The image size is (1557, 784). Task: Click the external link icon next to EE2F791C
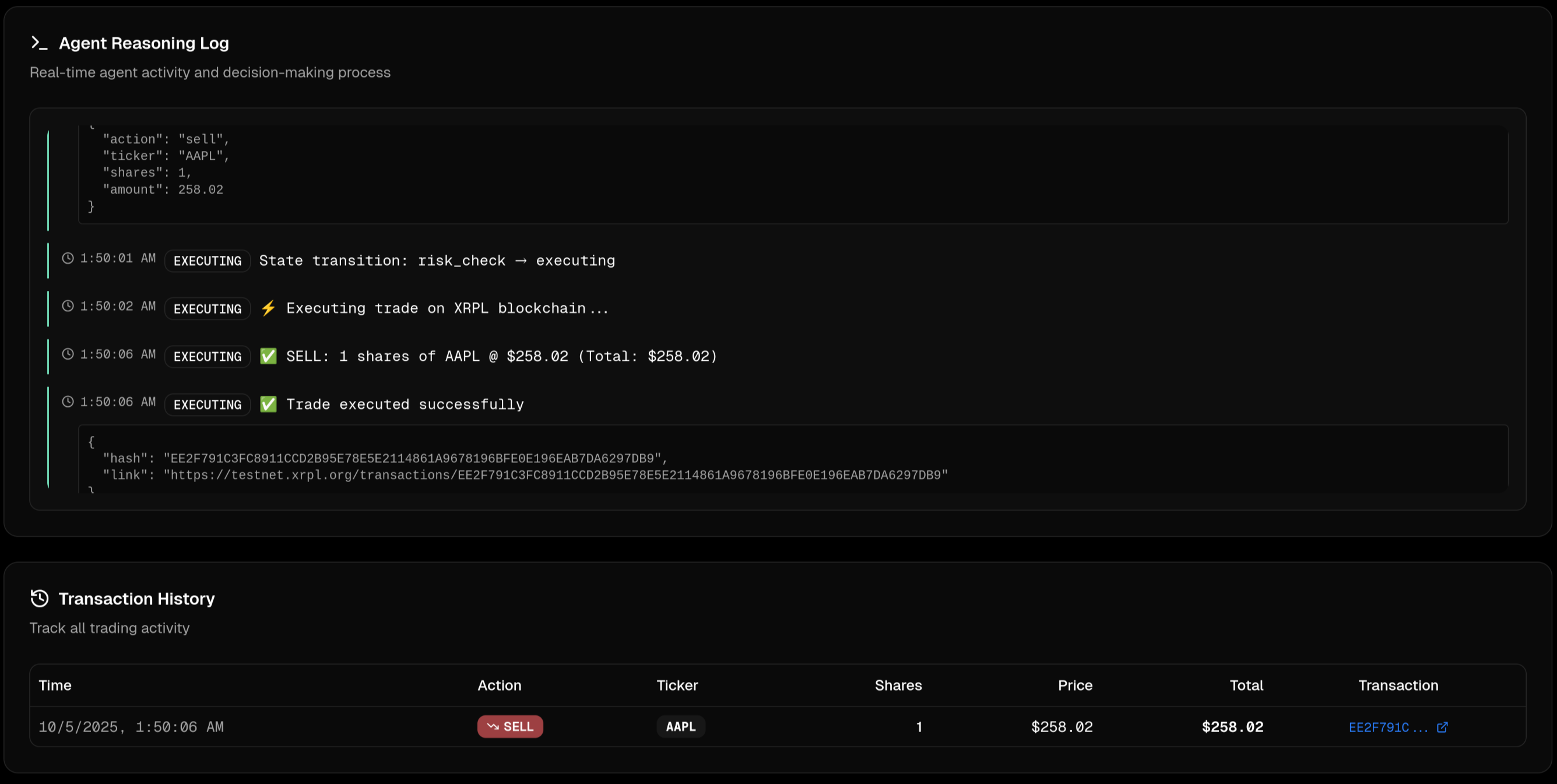1442,727
